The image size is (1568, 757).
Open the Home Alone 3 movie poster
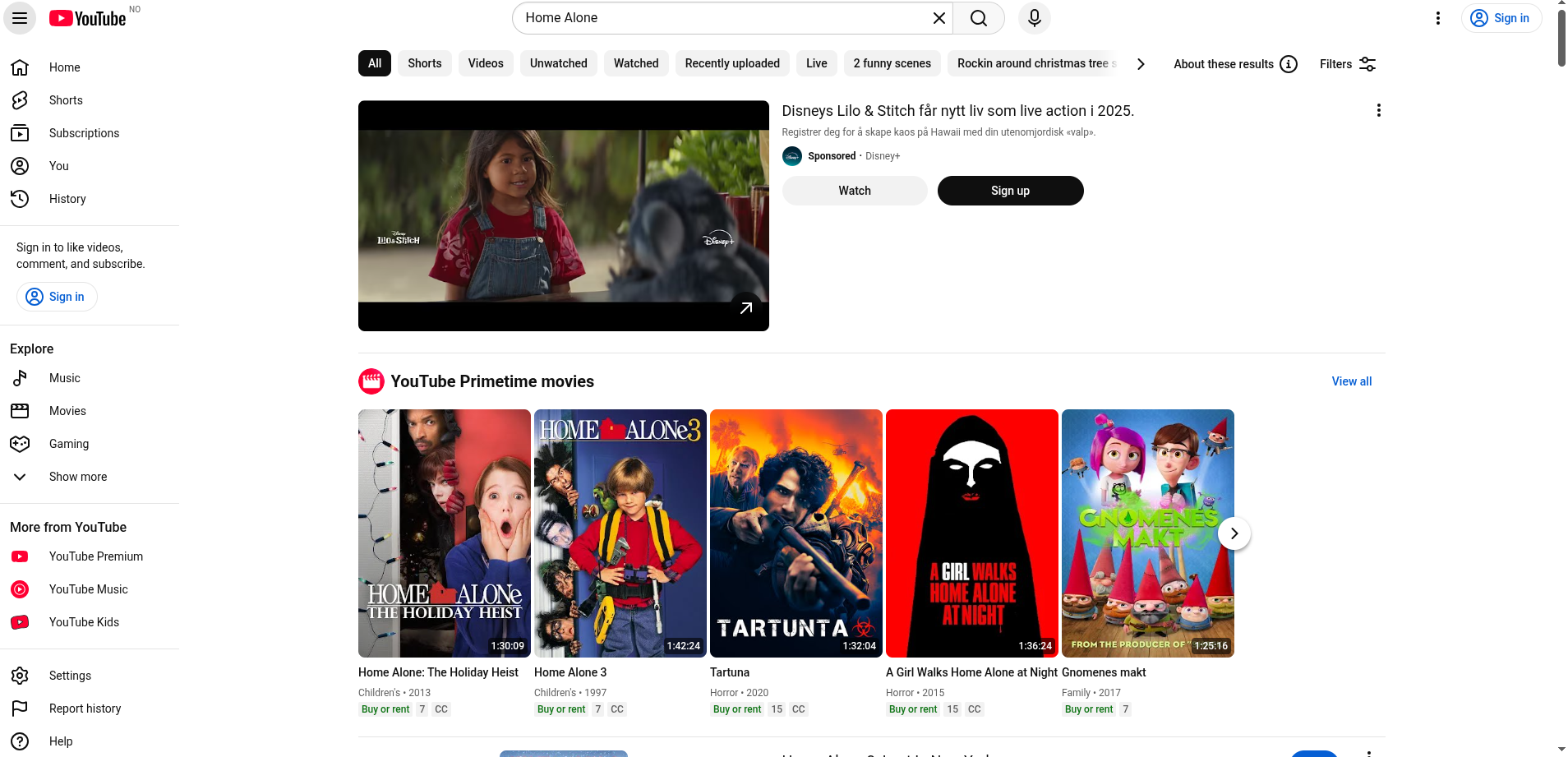[620, 533]
